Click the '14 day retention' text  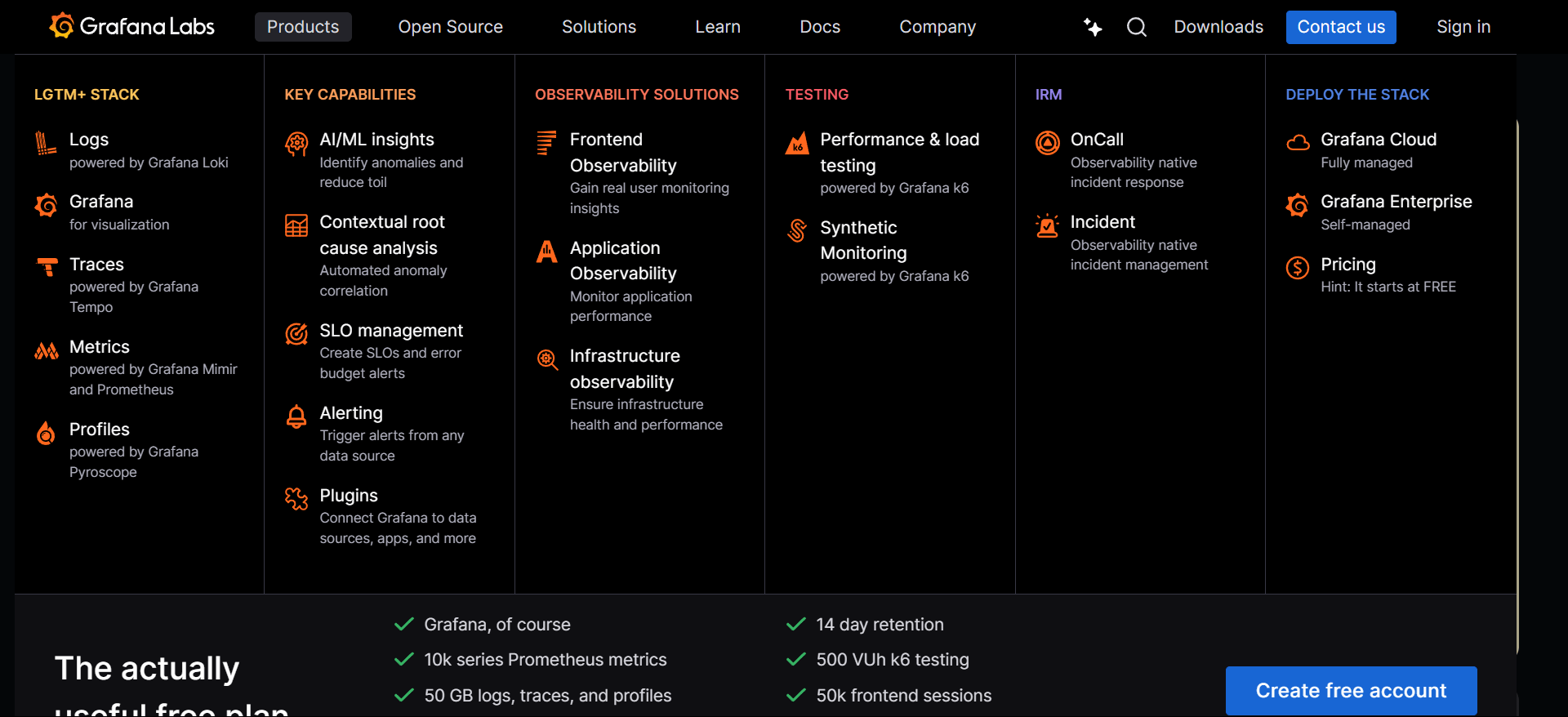[x=880, y=625]
